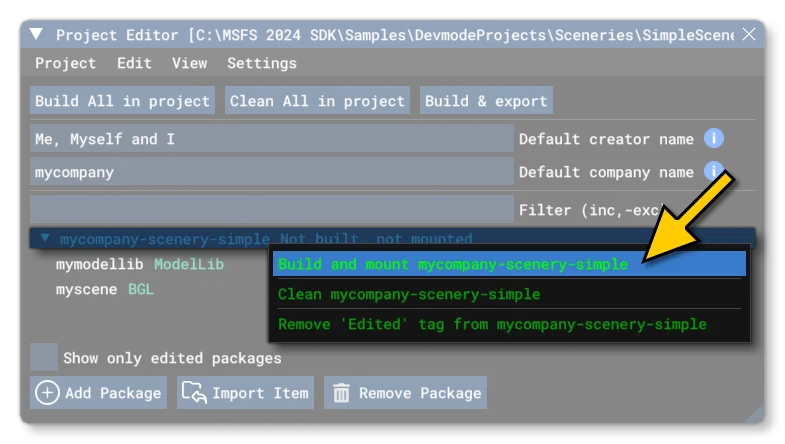
Task: Show info for Default company name
Action: coord(713,171)
